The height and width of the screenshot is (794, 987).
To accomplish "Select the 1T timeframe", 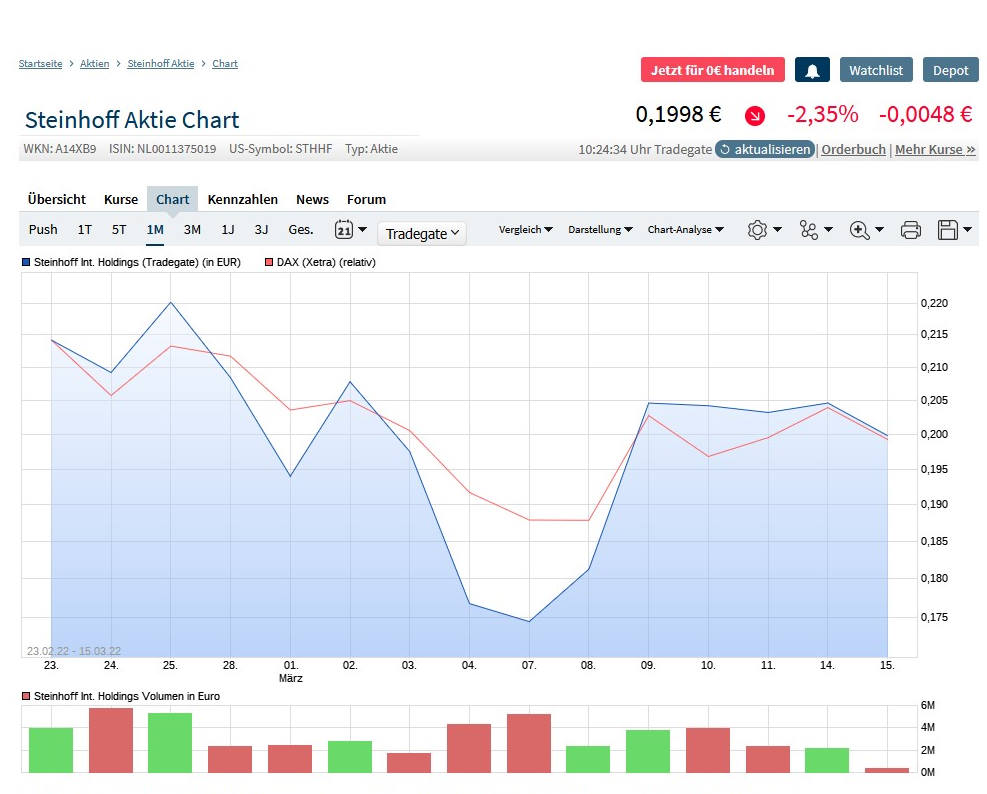I will pyautogui.click(x=84, y=229).
